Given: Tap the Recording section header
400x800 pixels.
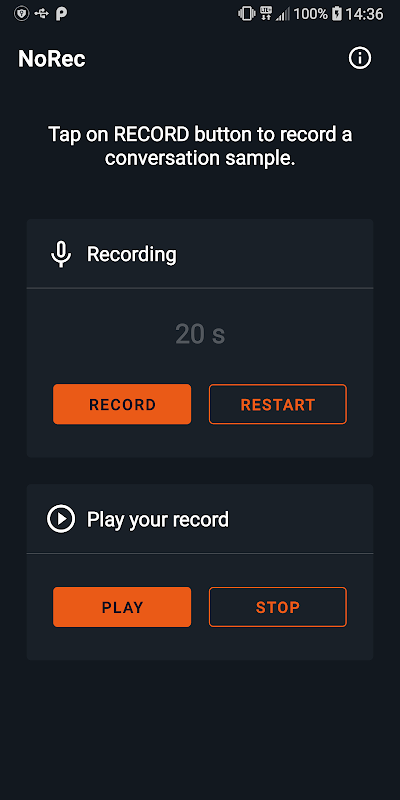Looking at the screenshot, I should 132,254.
